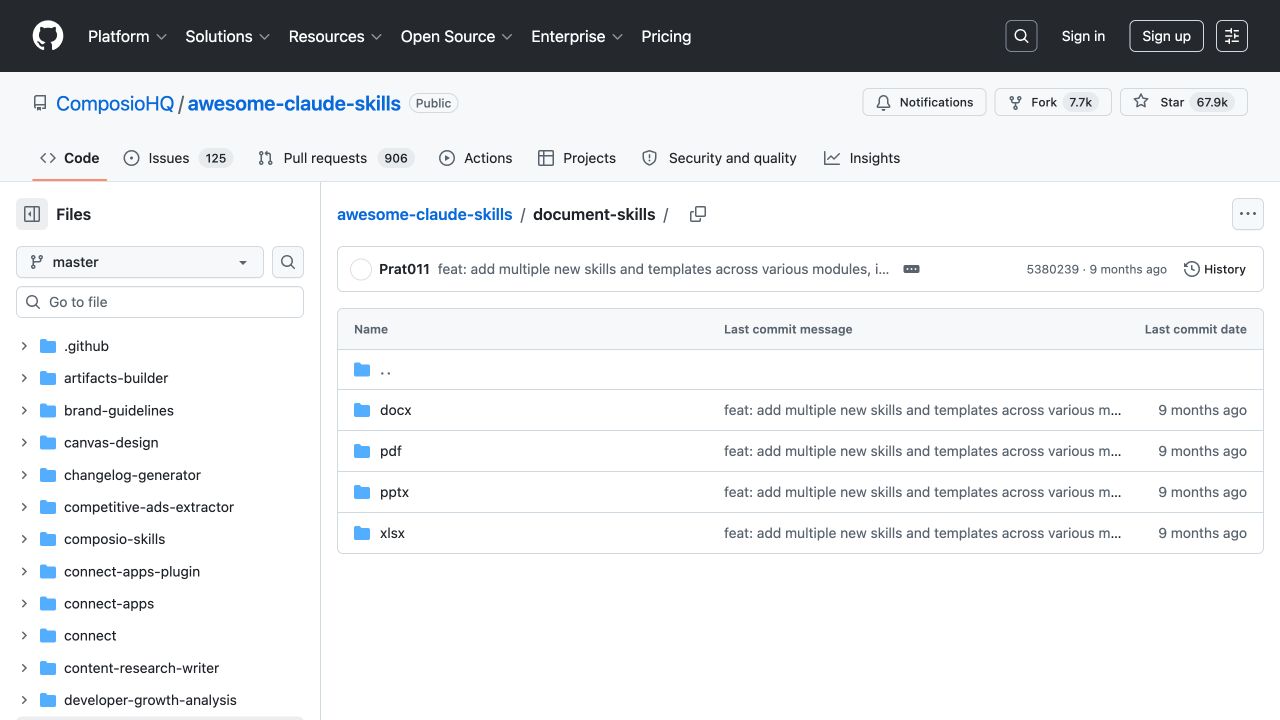Open the master branch selector

(x=140, y=262)
